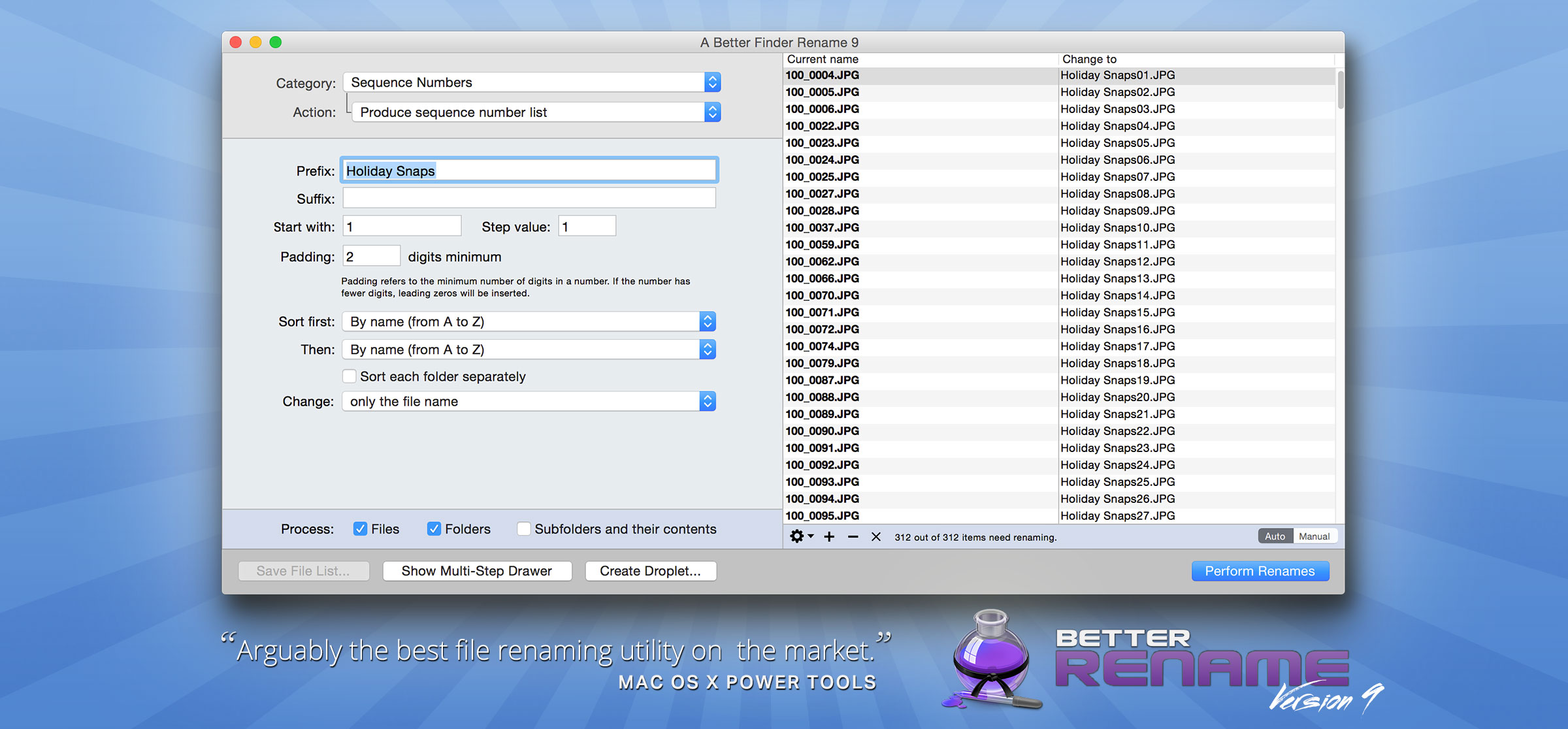Select row 100_0004.JPG
The width and height of the screenshot is (1568, 729).
(1060, 75)
